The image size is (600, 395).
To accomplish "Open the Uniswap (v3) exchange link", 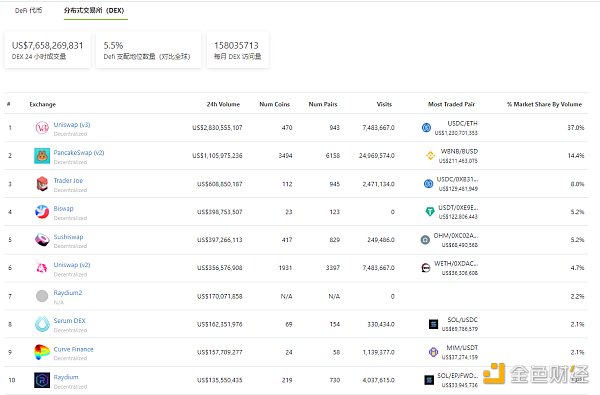I will click(72, 125).
